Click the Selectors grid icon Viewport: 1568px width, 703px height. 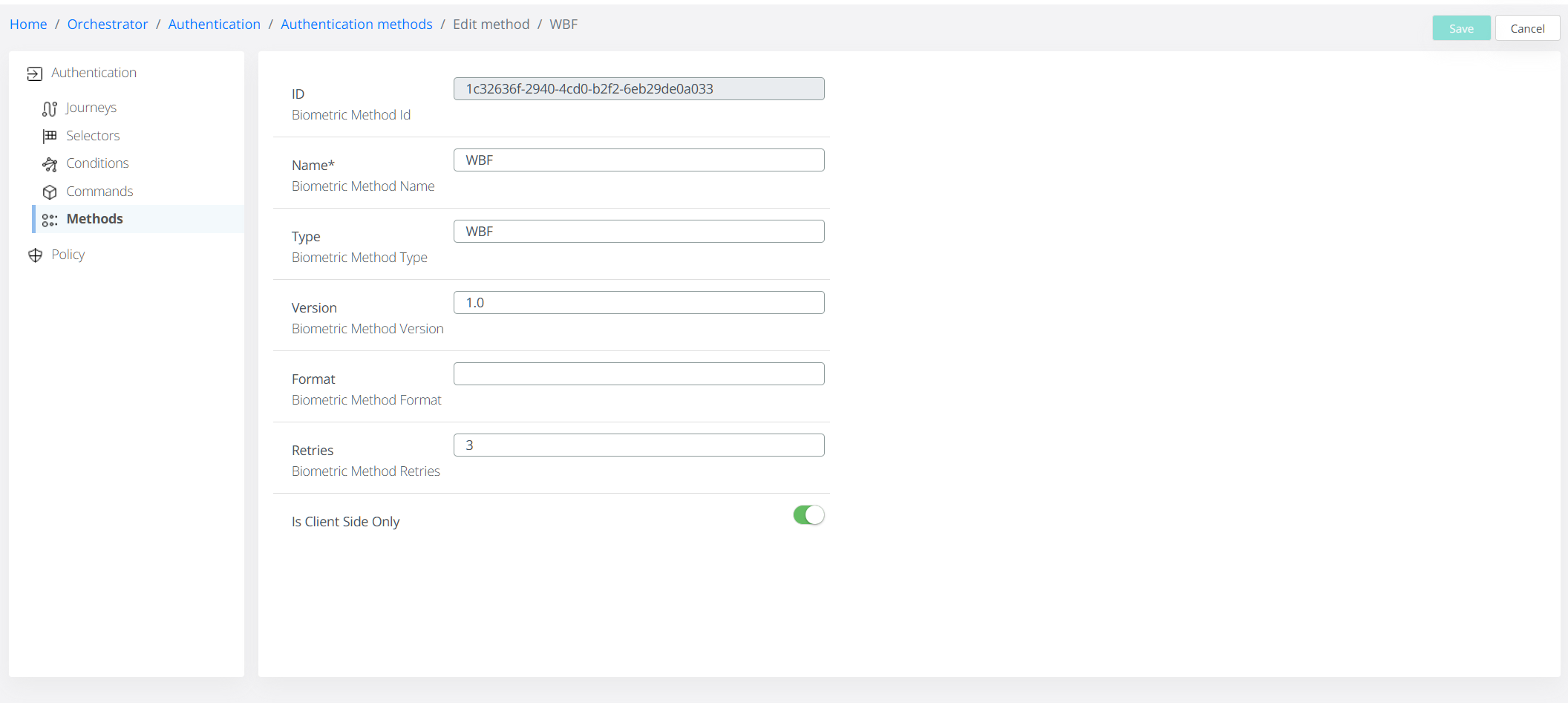pyautogui.click(x=50, y=136)
